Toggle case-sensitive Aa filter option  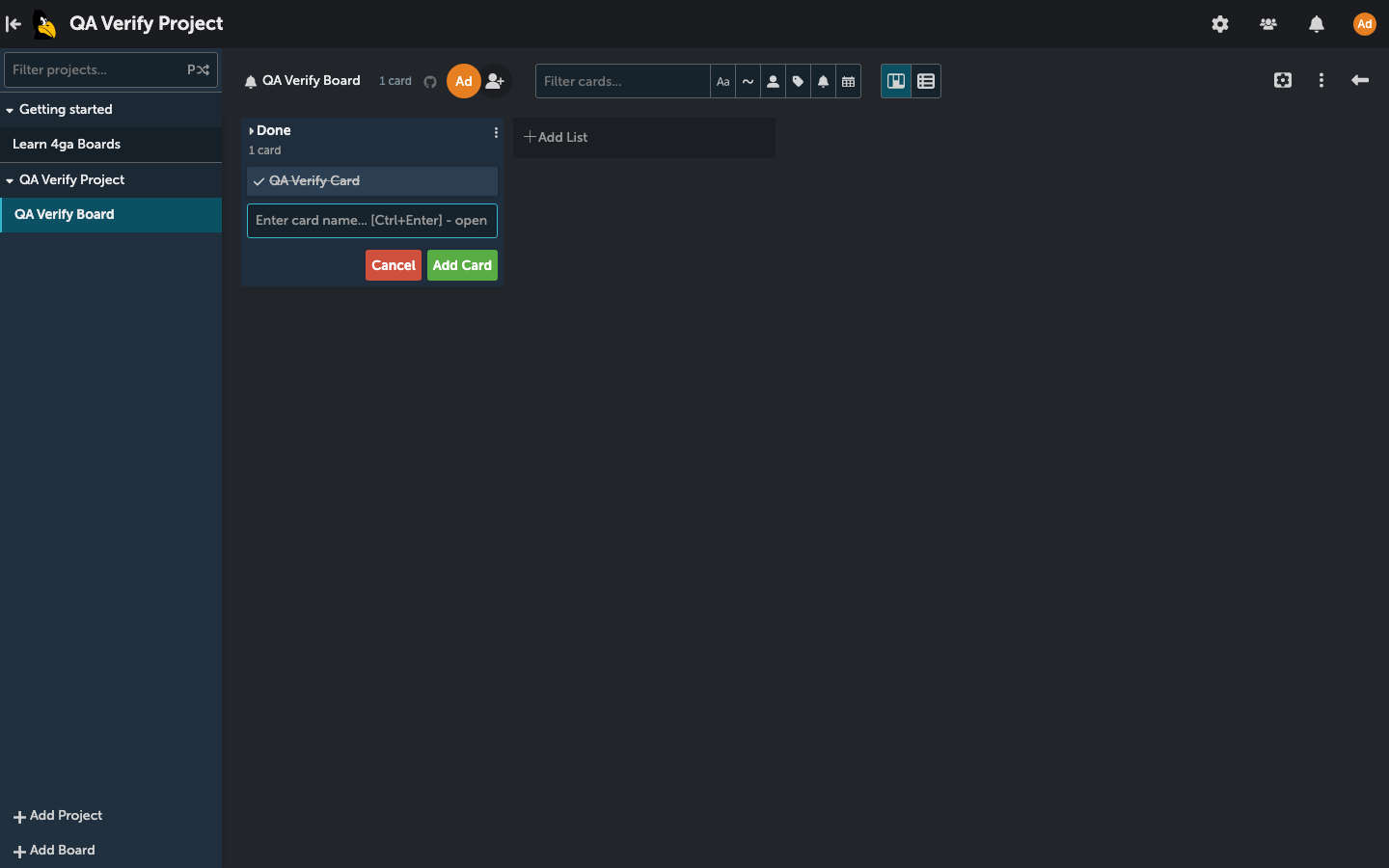coord(722,82)
